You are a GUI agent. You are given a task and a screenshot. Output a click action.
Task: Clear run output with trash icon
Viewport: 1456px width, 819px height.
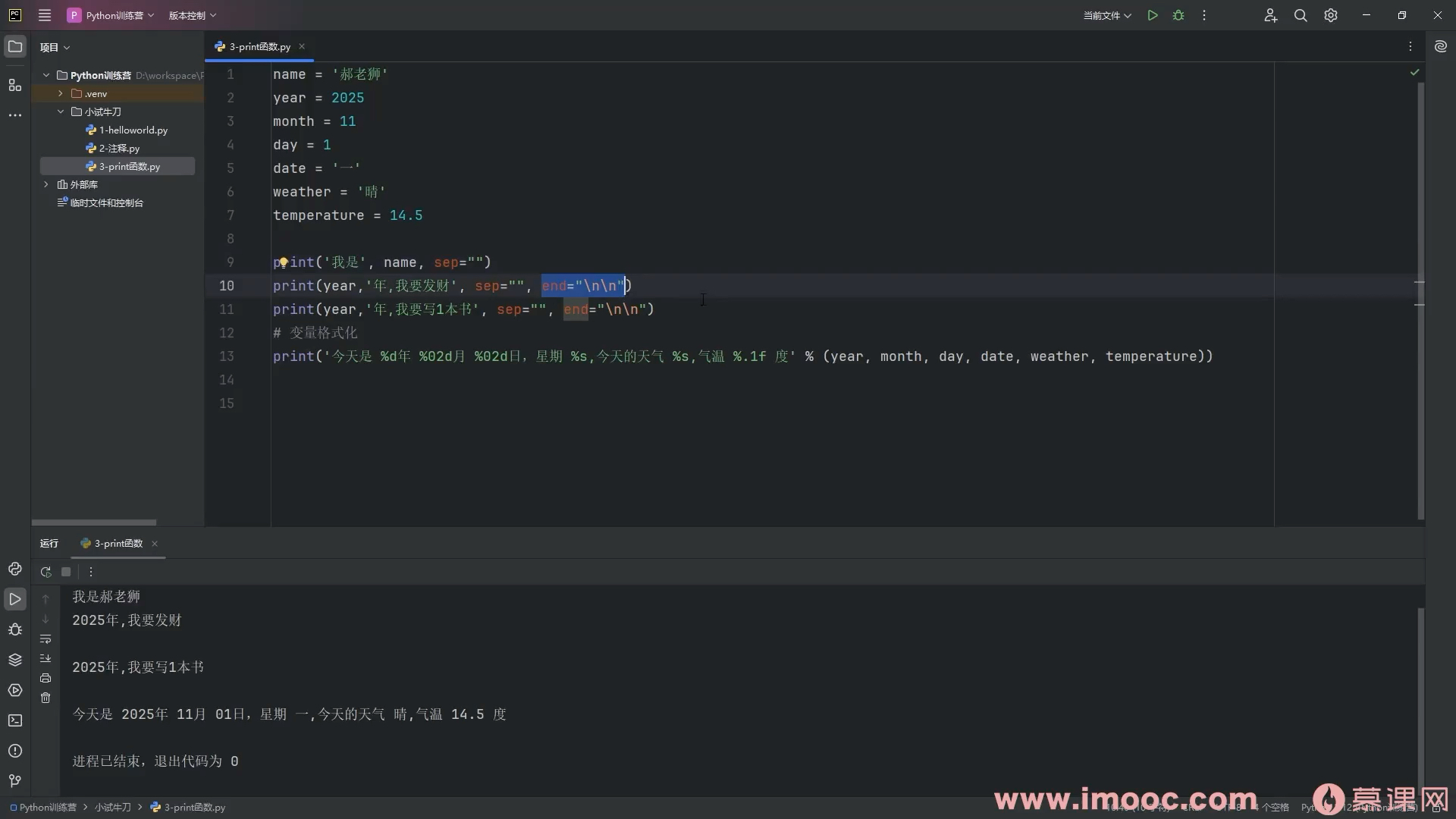[x=45, y=698]
